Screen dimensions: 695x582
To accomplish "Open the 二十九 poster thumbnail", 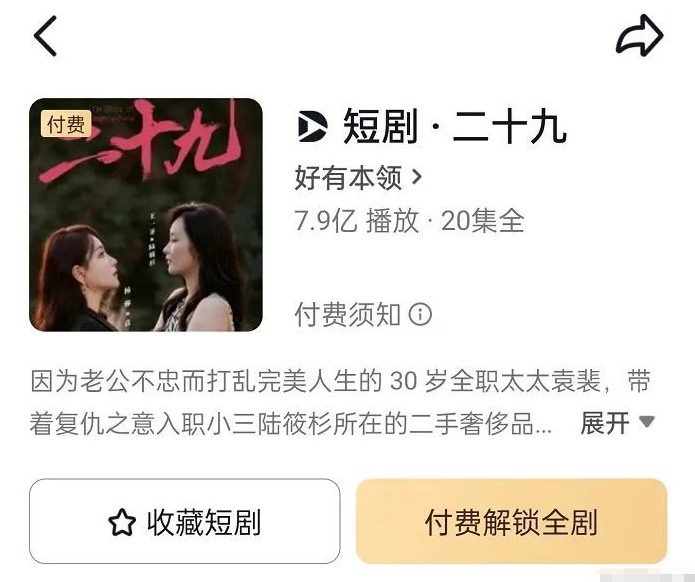I will [x=146, y=215].
